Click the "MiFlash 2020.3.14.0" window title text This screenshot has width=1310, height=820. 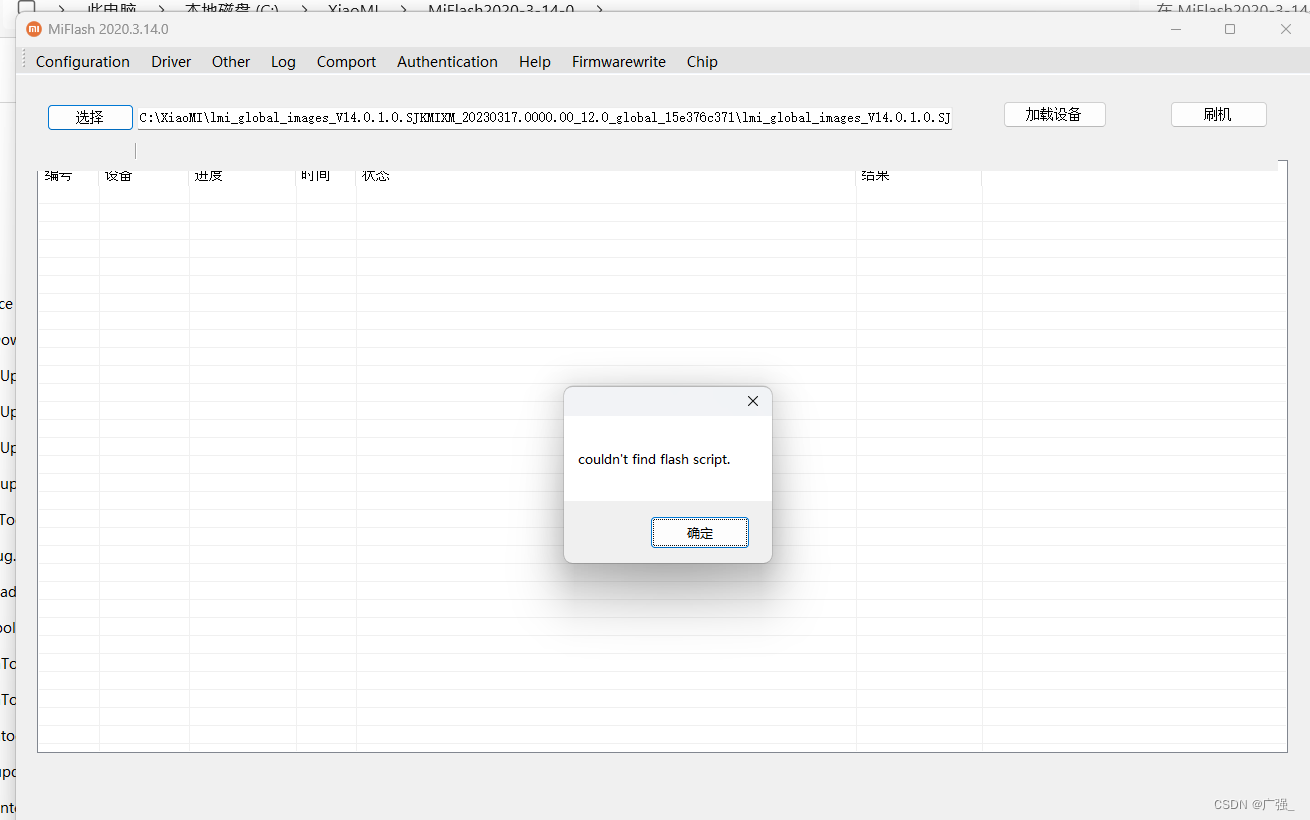[108, 29]
